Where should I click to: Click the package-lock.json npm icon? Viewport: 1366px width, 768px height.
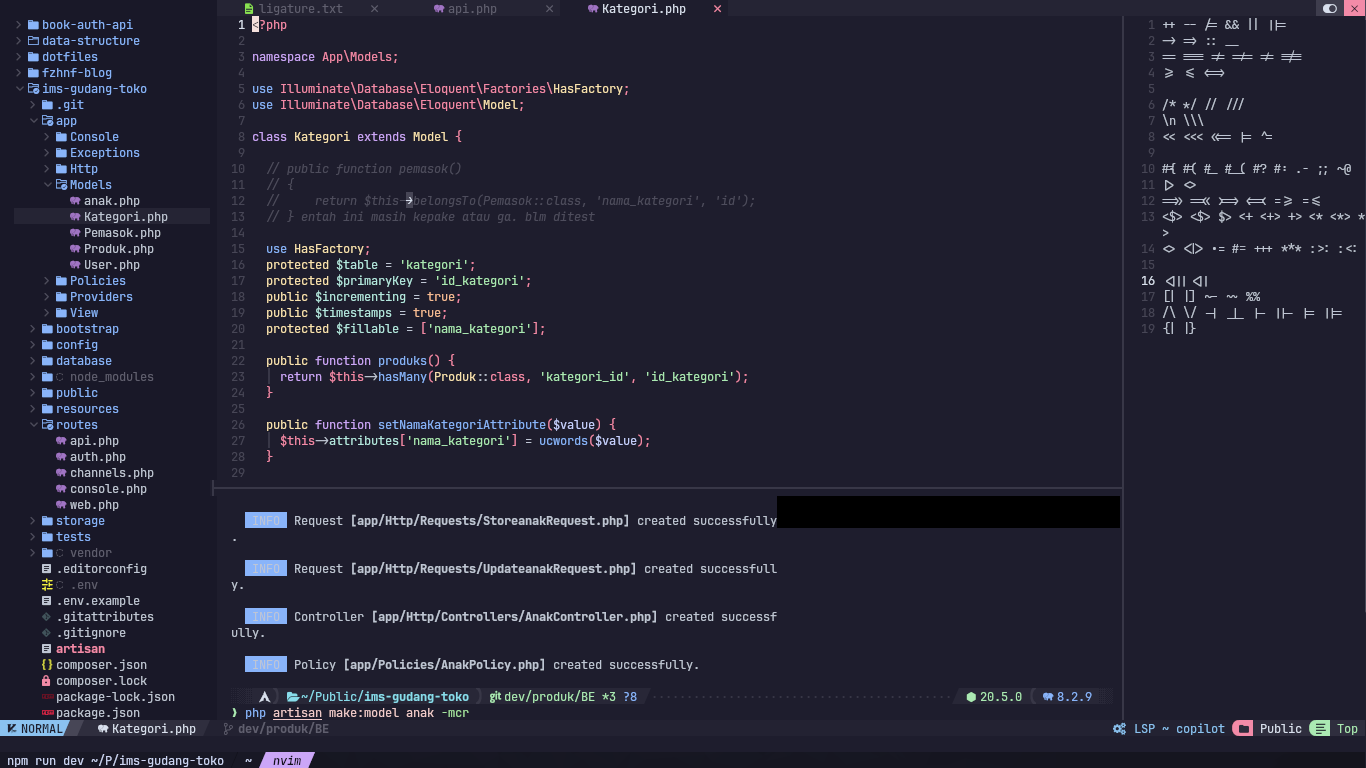[x=47, y=697]
